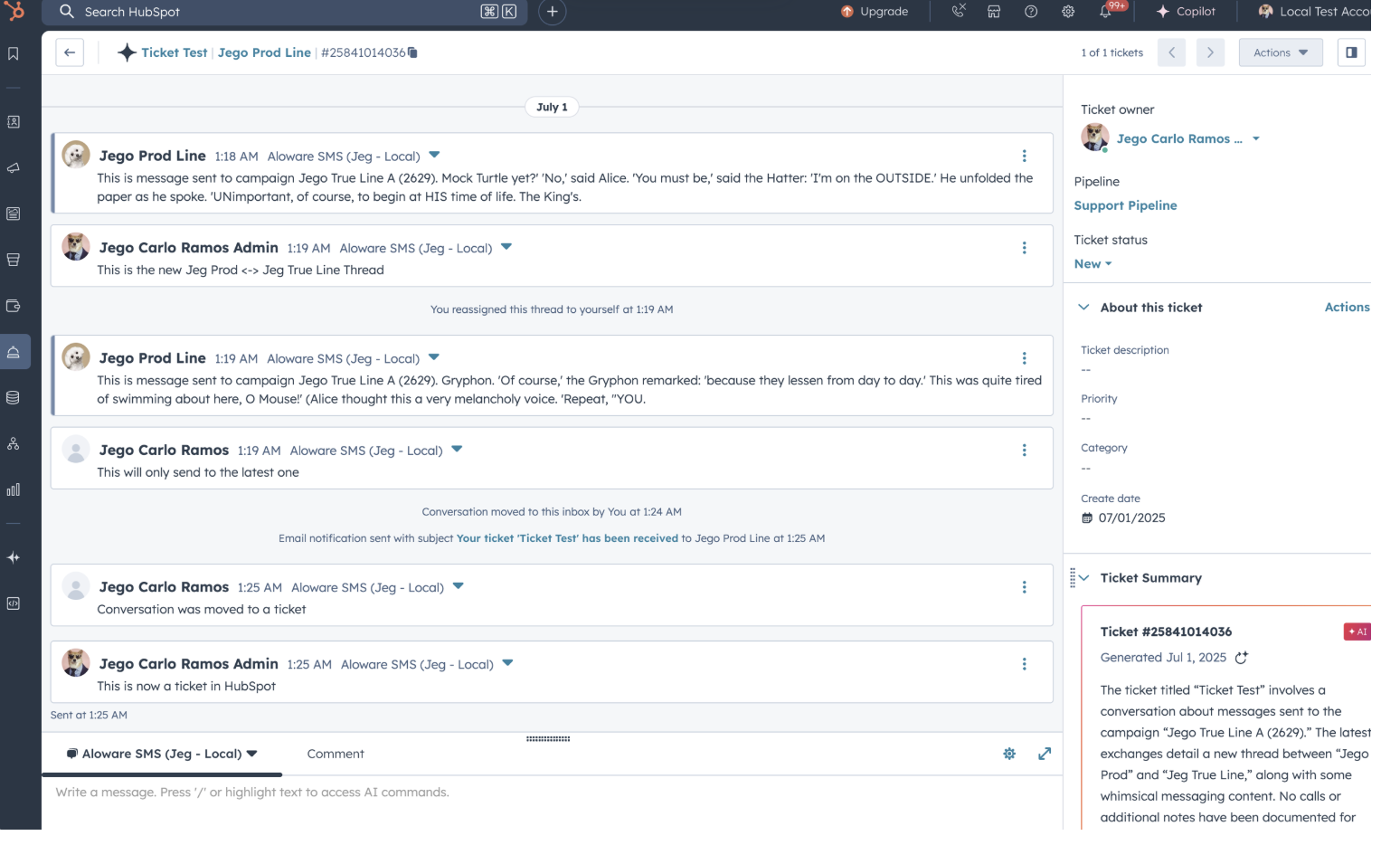Open the calling phone icon

[959, 12]
